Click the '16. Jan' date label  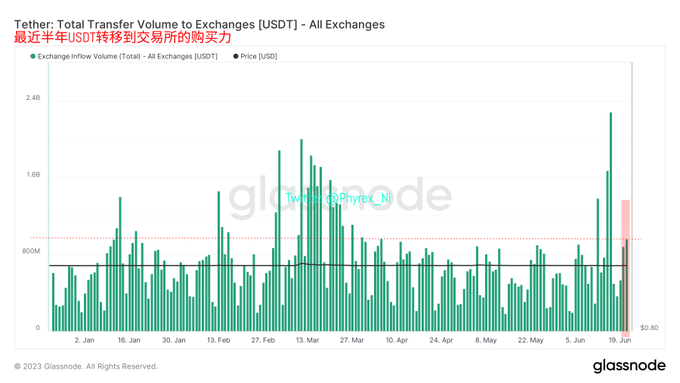point(129,340)
